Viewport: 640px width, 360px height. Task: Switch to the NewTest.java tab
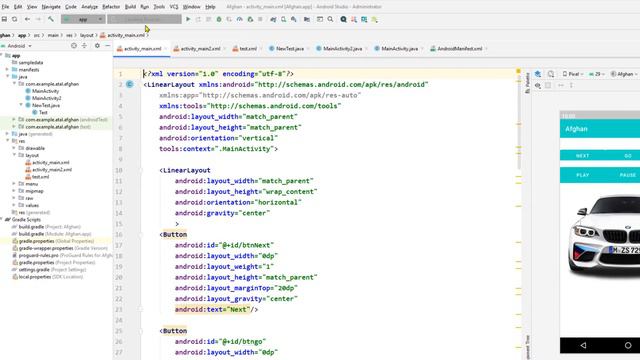(x=288, y=49)
